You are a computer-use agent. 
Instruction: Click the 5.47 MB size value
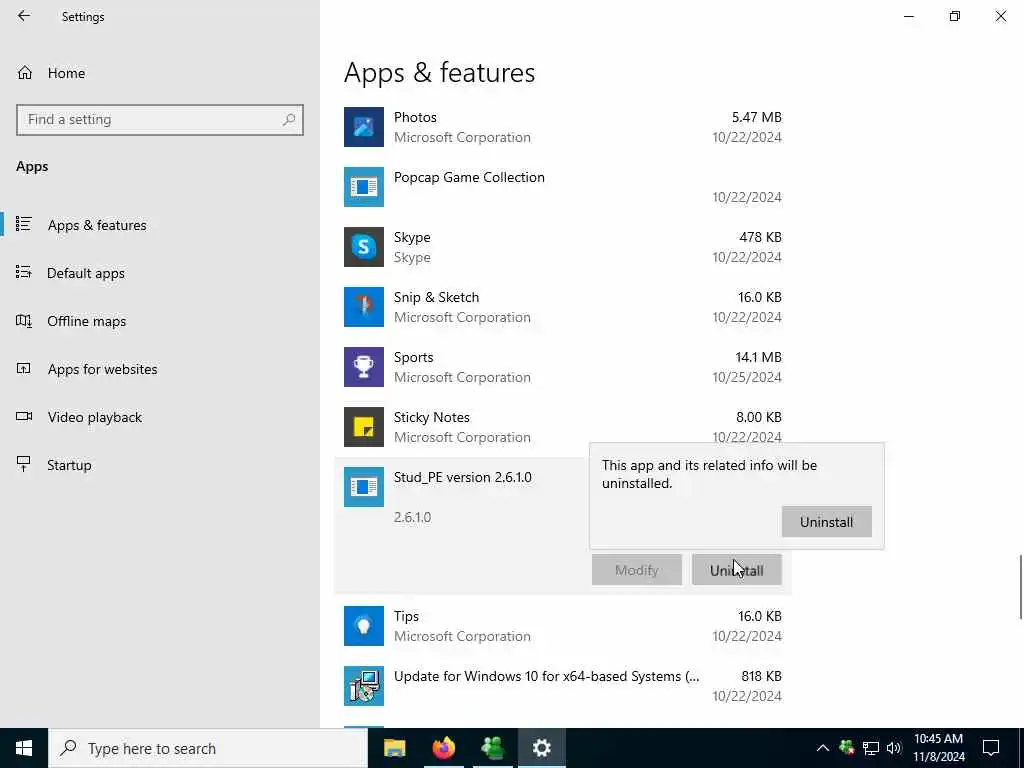pyautogui.click(x=756, y=117)
